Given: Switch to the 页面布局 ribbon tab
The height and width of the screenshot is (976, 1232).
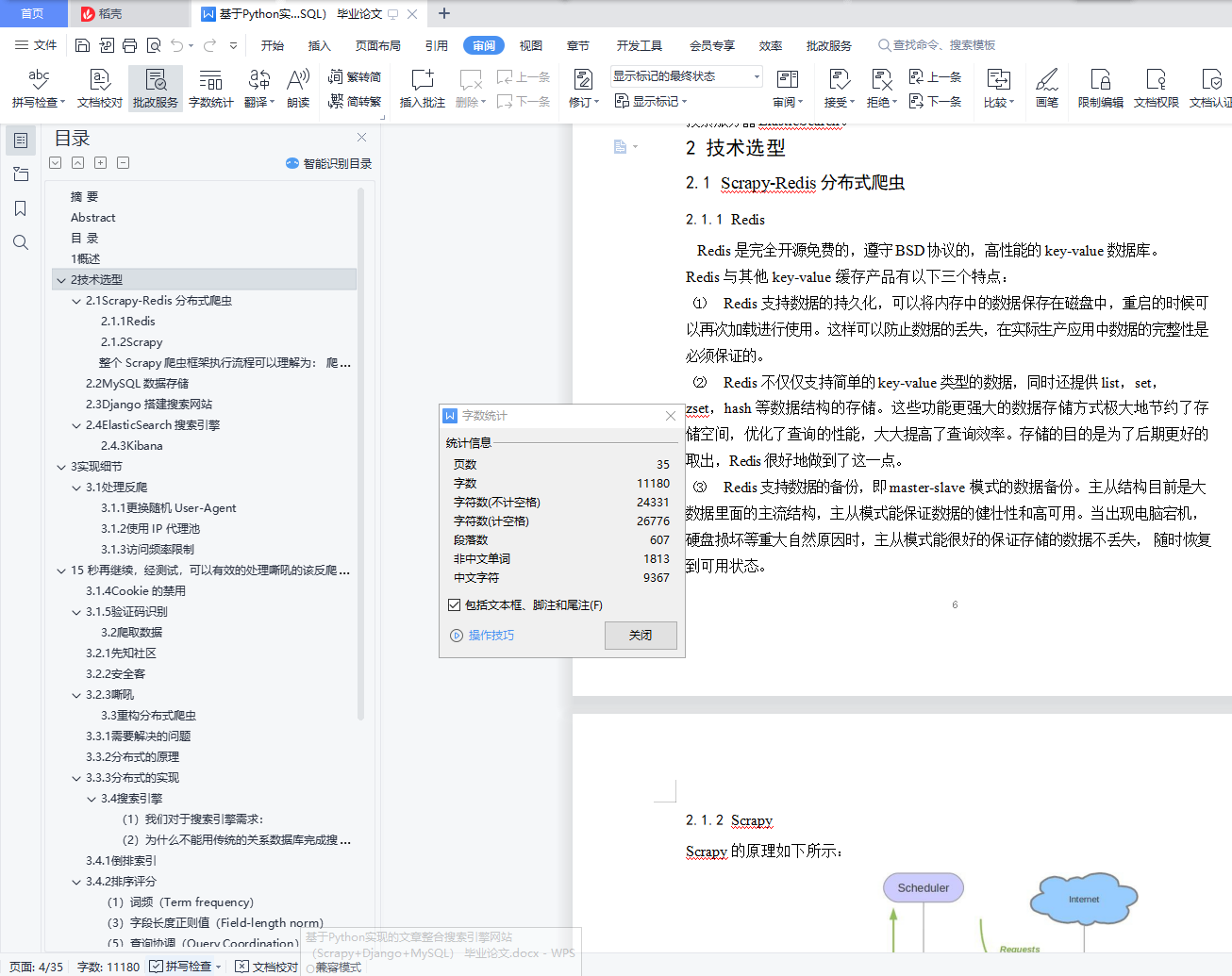Looking at the screenshot, I should [378, 45].
